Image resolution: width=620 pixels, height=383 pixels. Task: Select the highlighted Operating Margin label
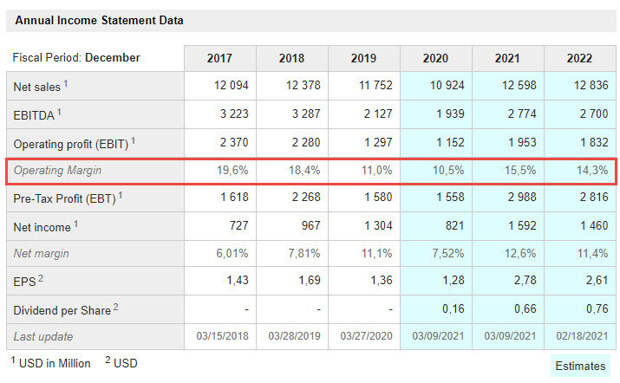pyautogui.click(x=57, y=170)
